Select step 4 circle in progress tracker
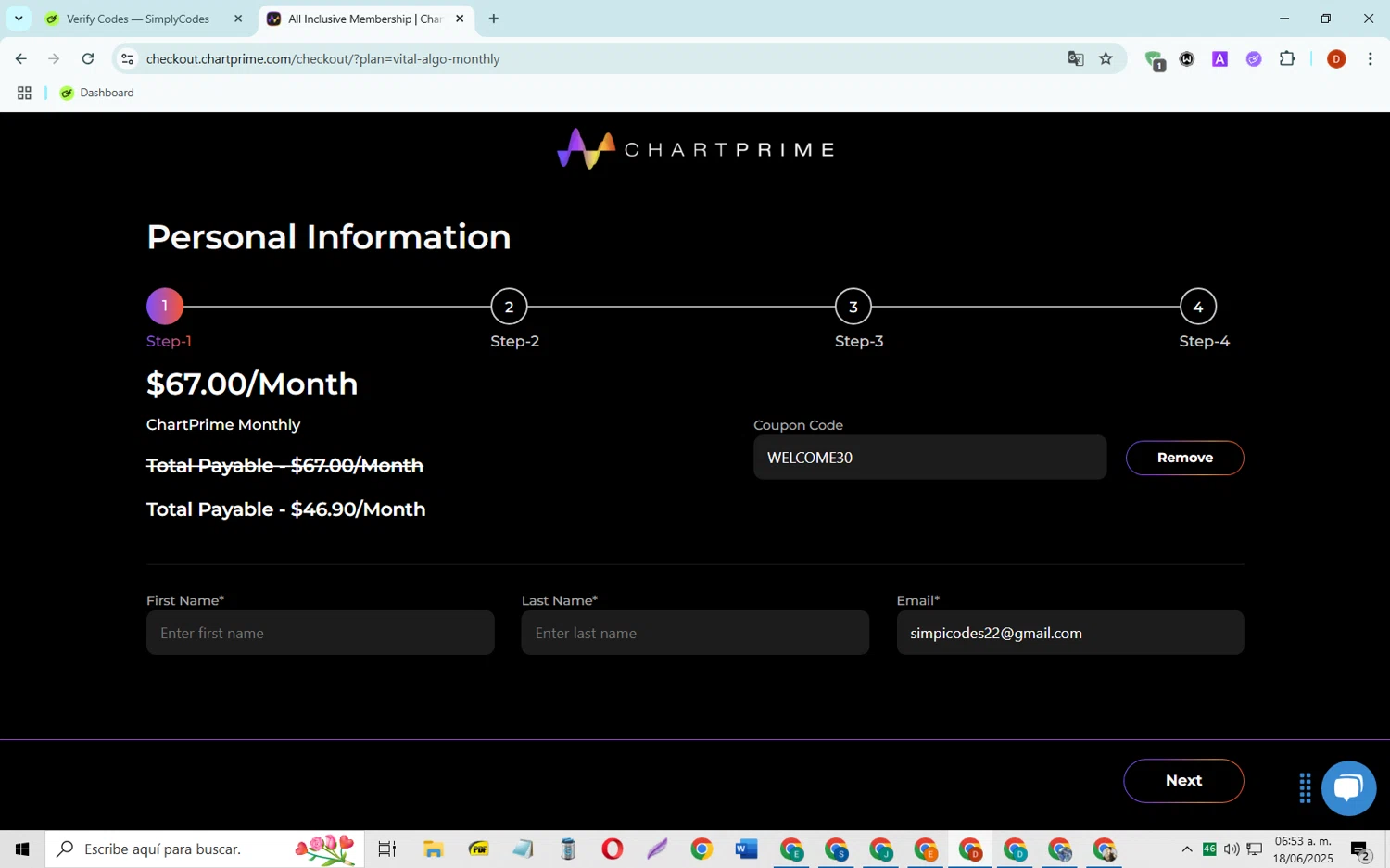The image size is (1390, 868). tap(1197, 307)
